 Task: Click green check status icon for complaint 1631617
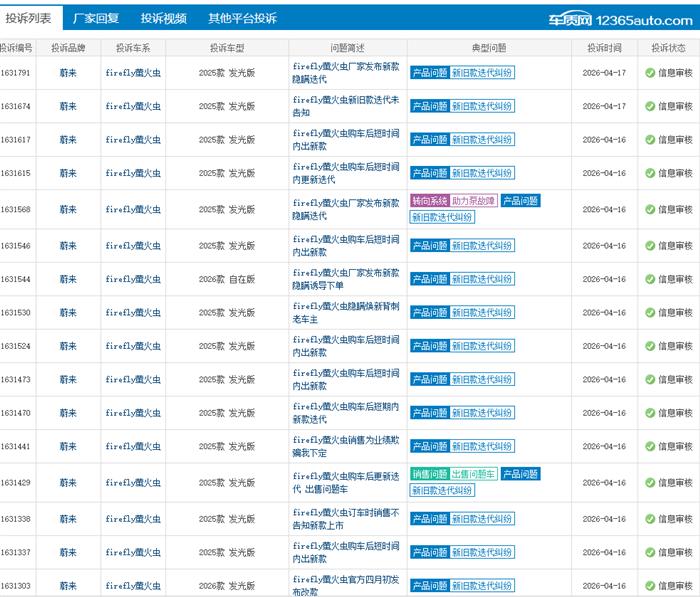point(650,139)
